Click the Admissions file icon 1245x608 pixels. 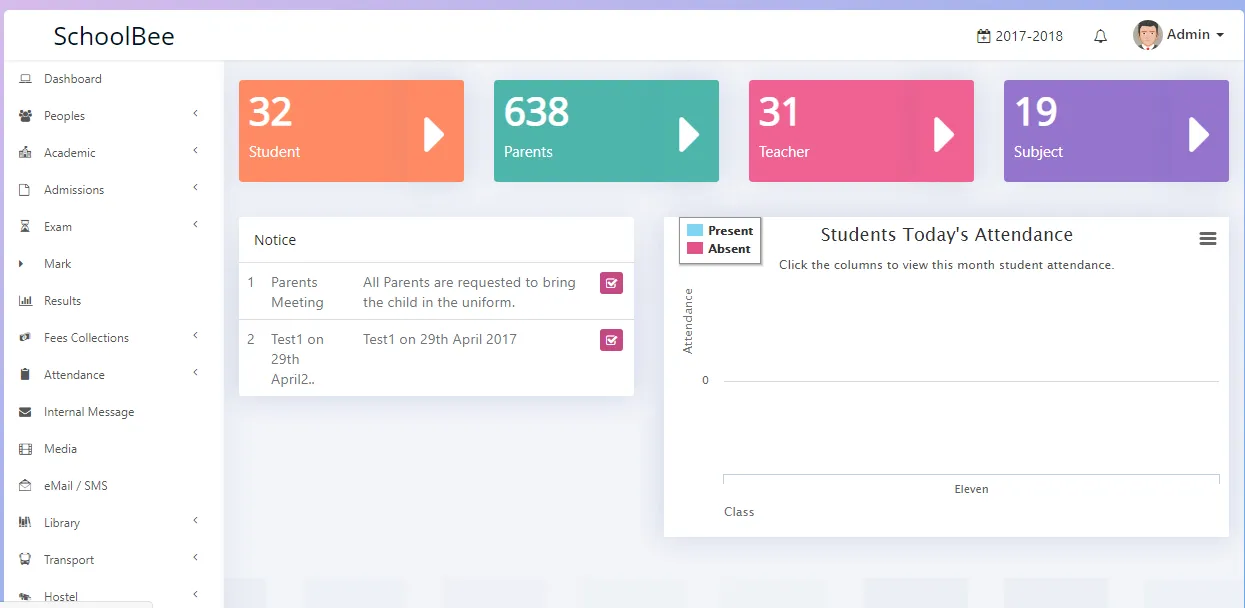point(25,190)
